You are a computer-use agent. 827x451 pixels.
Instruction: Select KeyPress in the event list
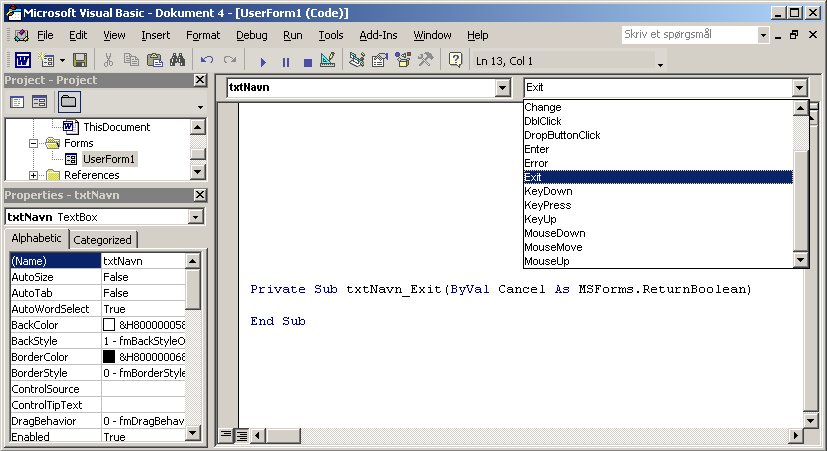click(x=658, y=205)
